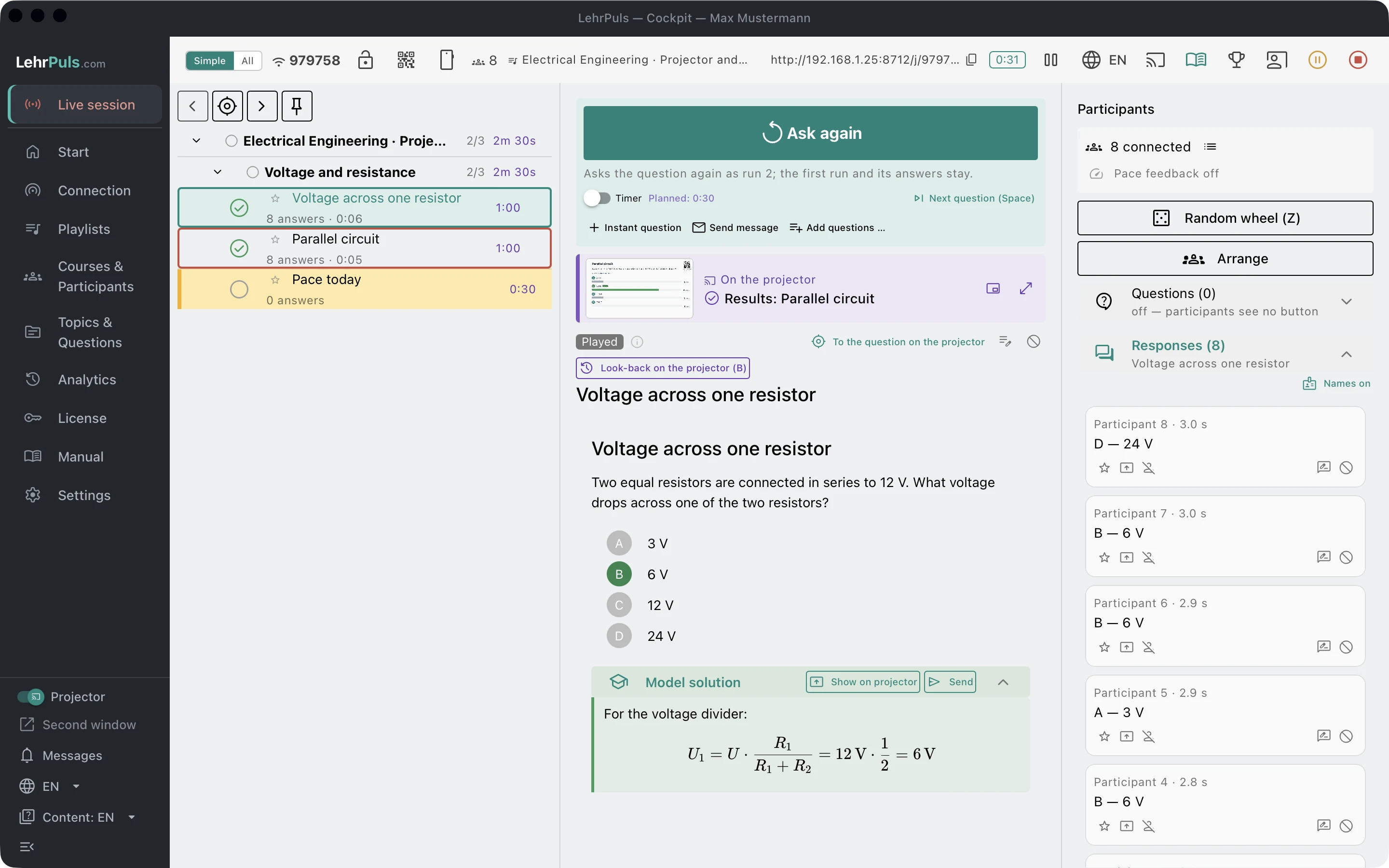Click the cast to projector icon

click(x=1156, y=60)
